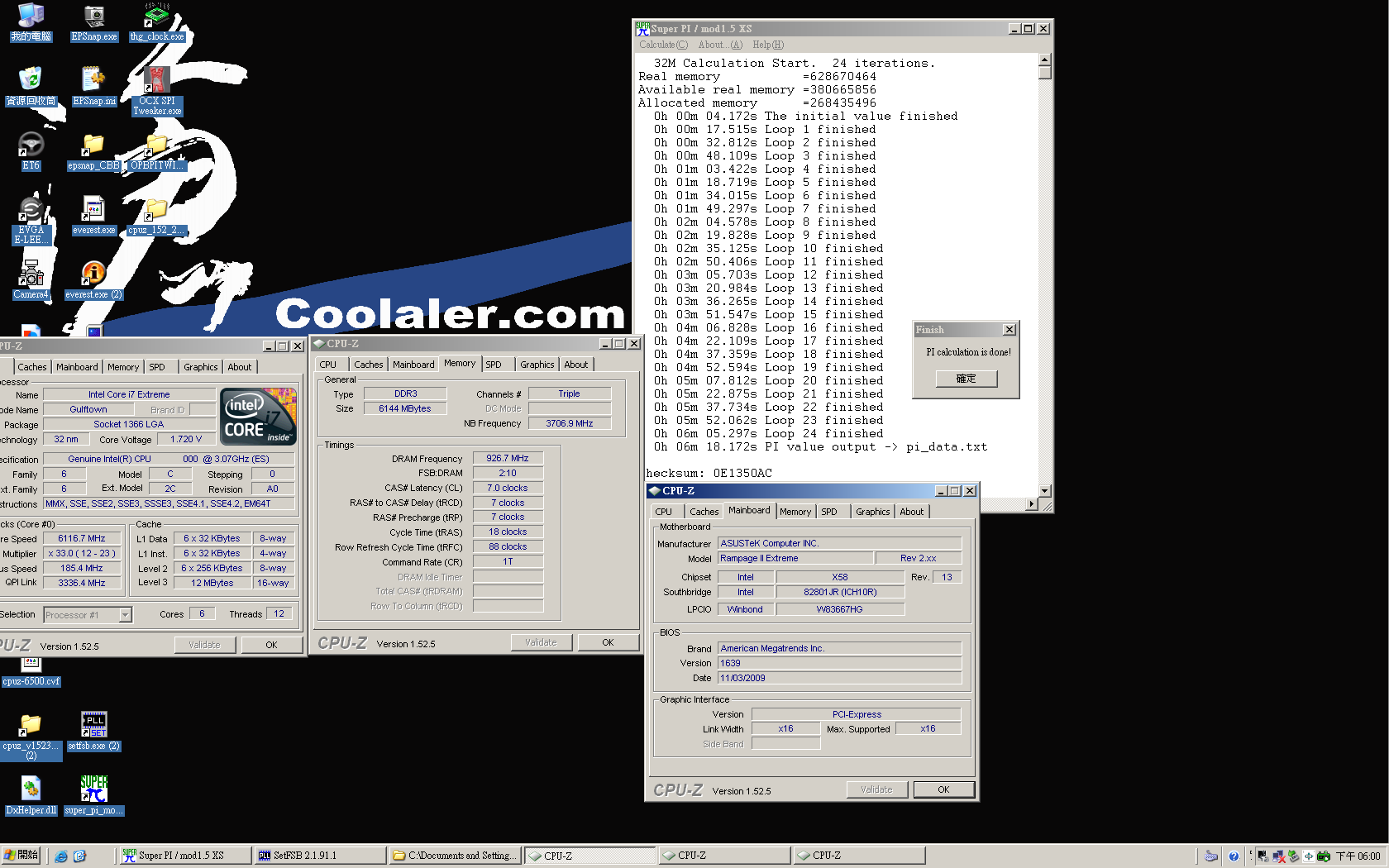Screen dimensions: 1389x868
Task: Open the My Computer desktop icon
Action: tap(31, 21)
